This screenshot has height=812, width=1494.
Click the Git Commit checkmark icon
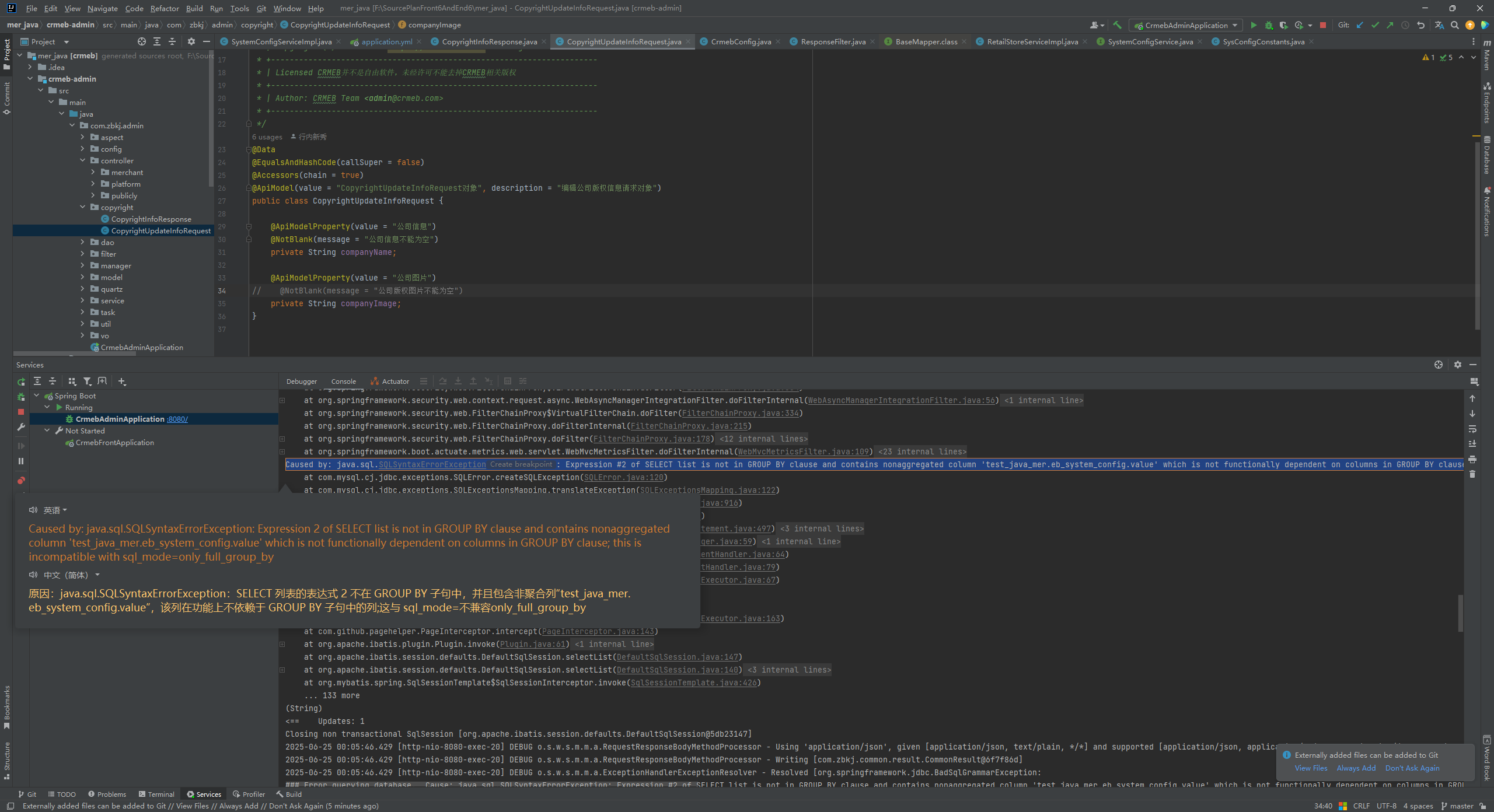point(1375,25)
